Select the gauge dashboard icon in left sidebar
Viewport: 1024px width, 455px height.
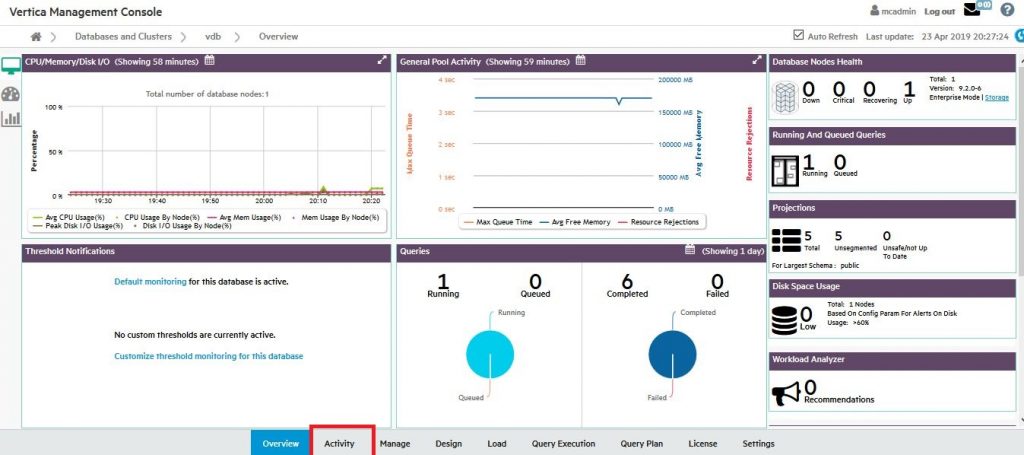click(11, 94)
